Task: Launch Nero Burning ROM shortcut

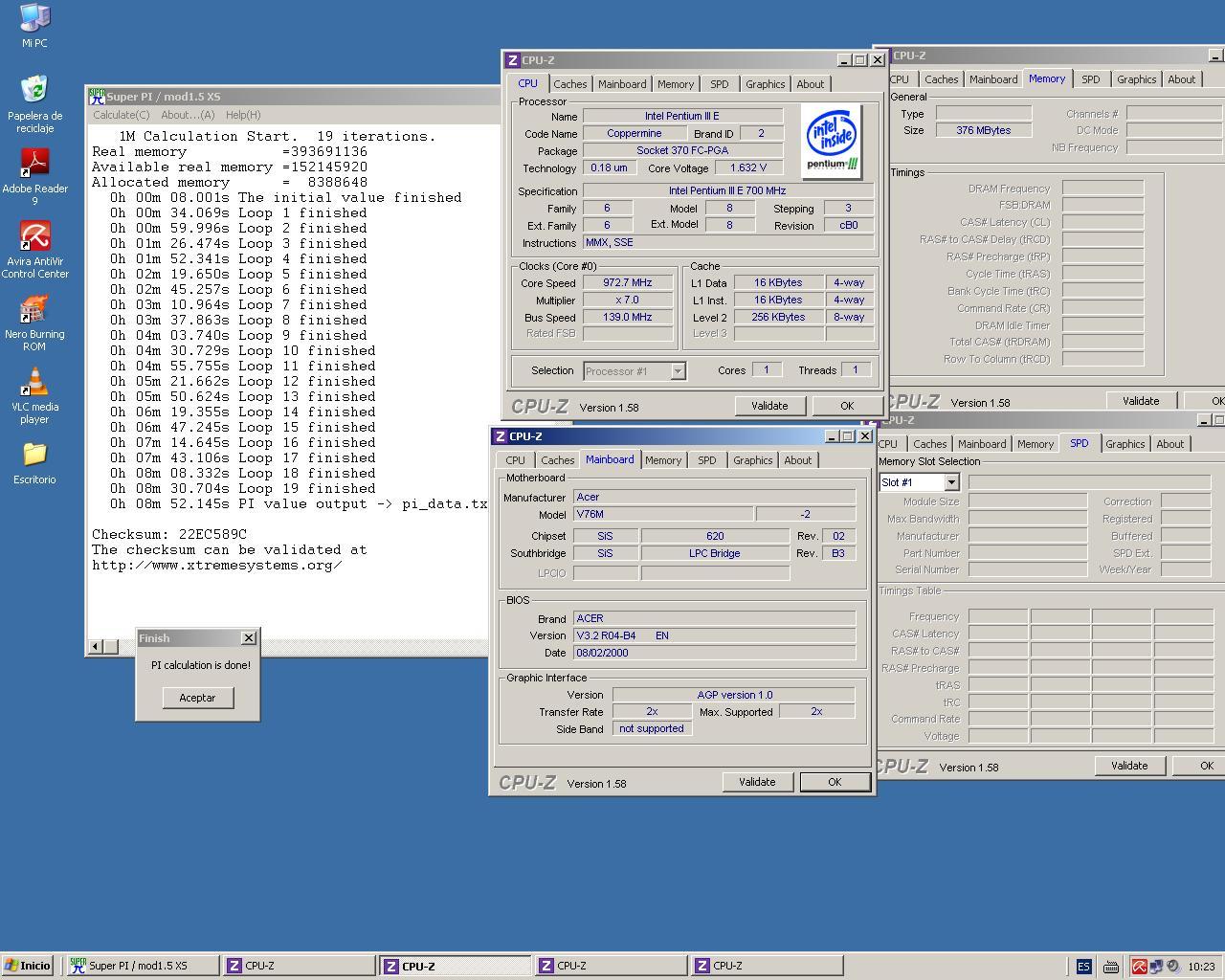Action: 34,323
